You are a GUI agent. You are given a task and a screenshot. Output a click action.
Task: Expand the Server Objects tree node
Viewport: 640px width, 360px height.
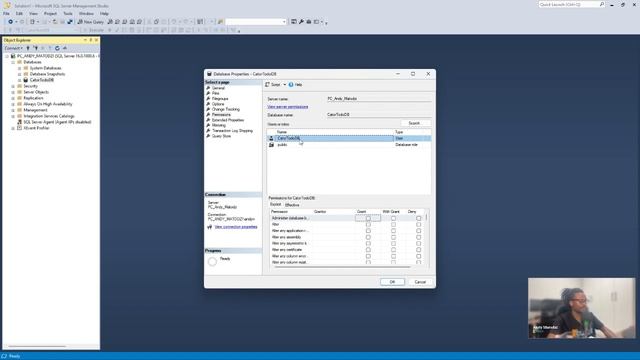tap(13, 92)
